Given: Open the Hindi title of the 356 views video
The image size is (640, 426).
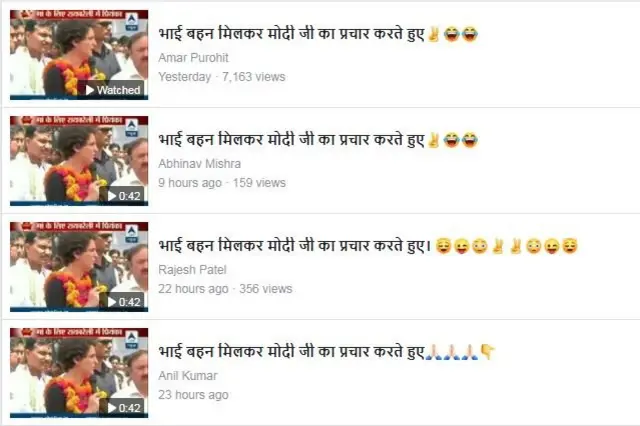Looking at the screenshot, I should pyautogui.click(x=368, y=246).
